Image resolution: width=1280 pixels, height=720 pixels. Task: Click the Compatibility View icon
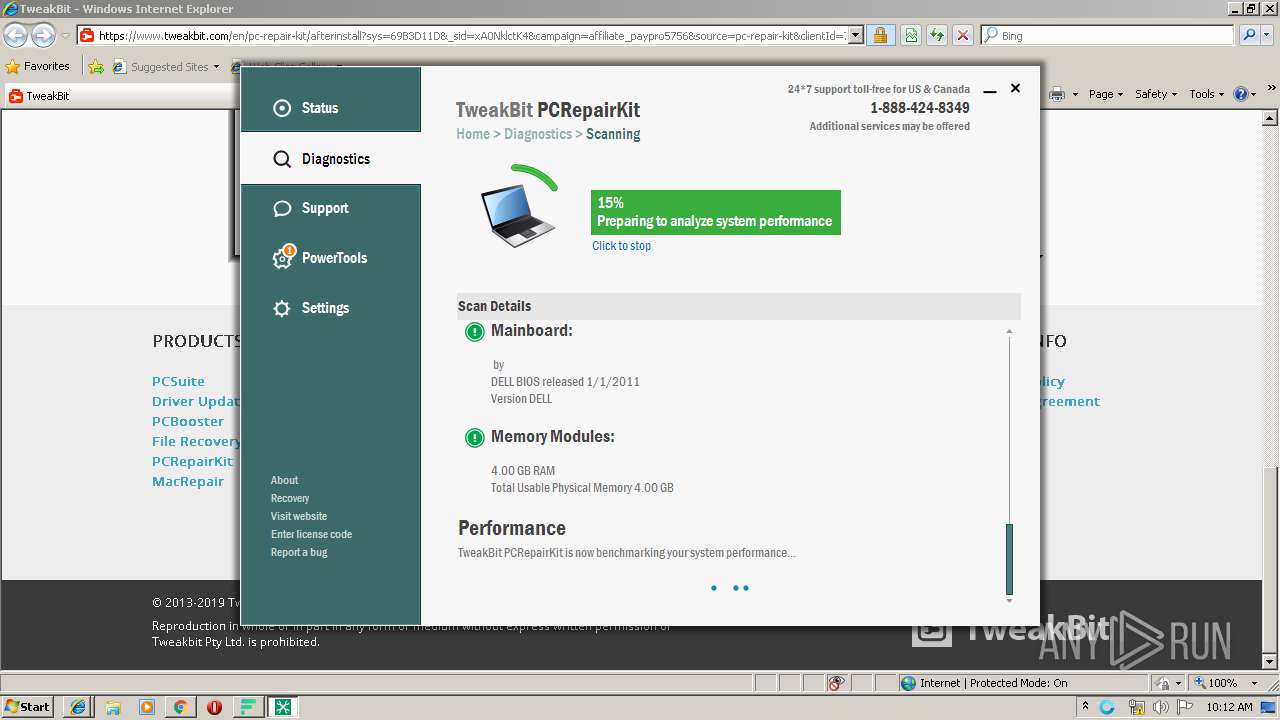pos(911,36)
